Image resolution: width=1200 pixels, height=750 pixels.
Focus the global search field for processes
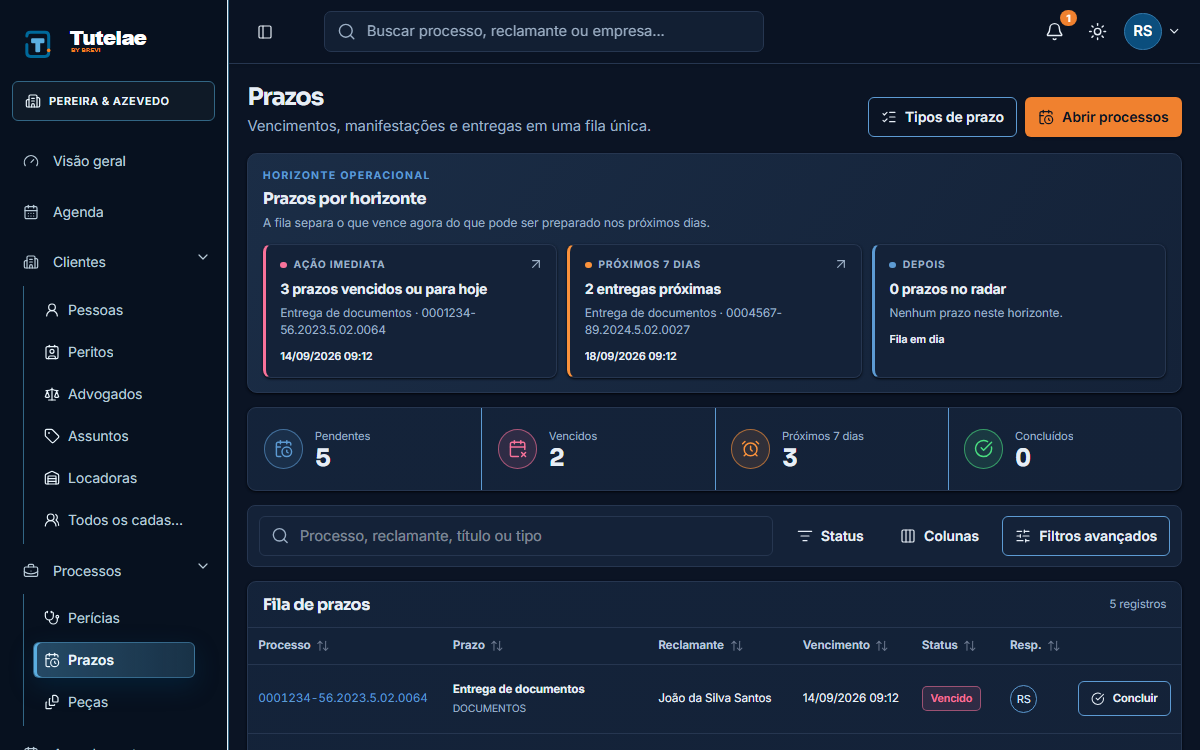point(544,31)
